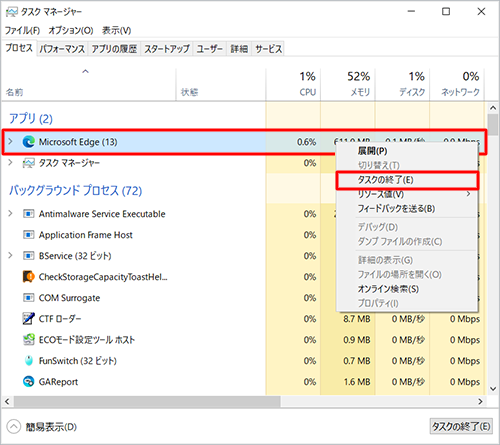
Task: Open the オプション(O) menu
Action: (71, 30)
